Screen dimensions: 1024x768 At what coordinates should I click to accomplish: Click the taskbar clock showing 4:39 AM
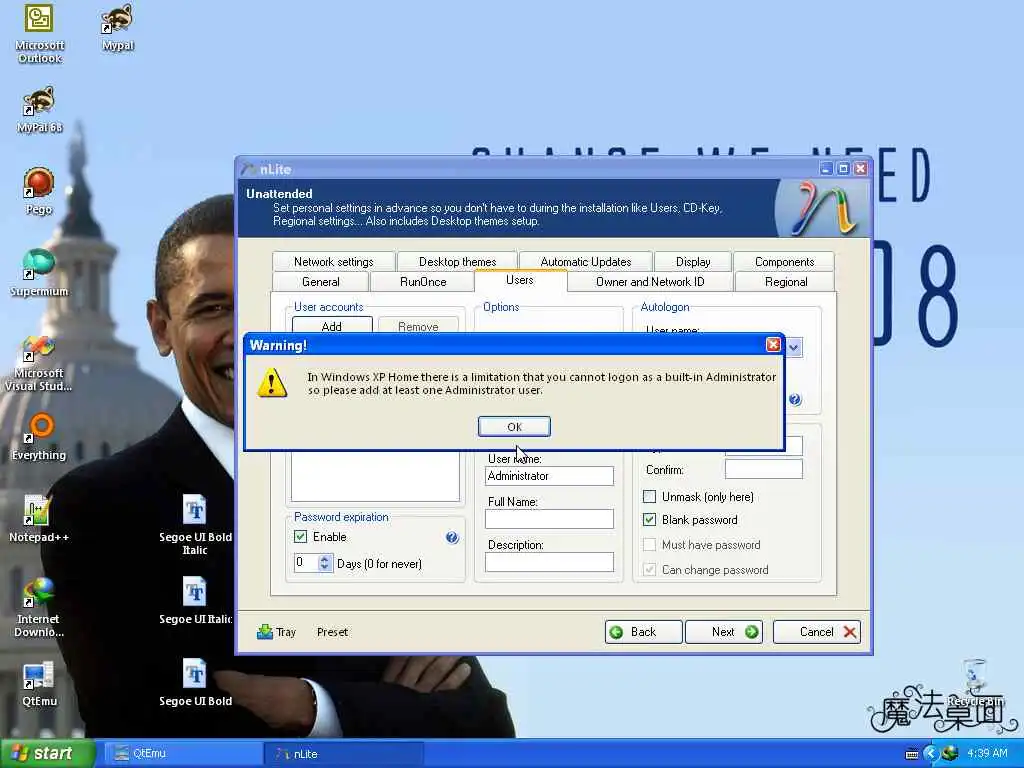pos(987,754)
